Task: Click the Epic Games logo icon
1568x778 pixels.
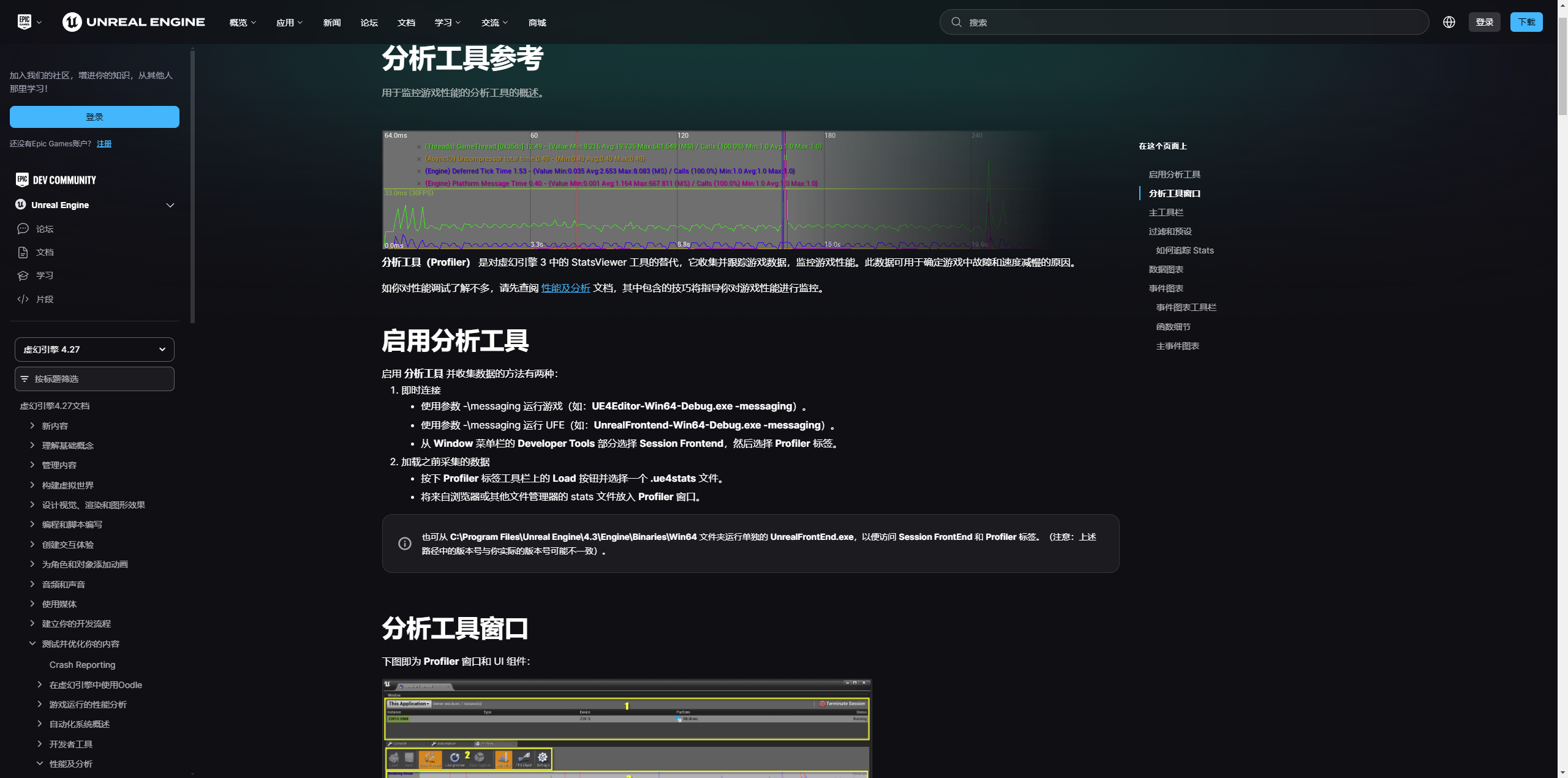Action: (24, 22)
